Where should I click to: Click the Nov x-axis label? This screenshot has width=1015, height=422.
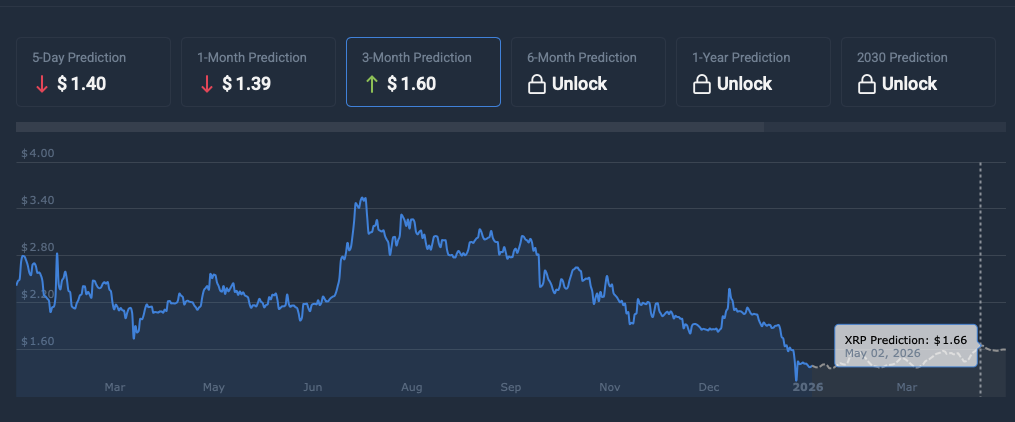pos(610,387)
